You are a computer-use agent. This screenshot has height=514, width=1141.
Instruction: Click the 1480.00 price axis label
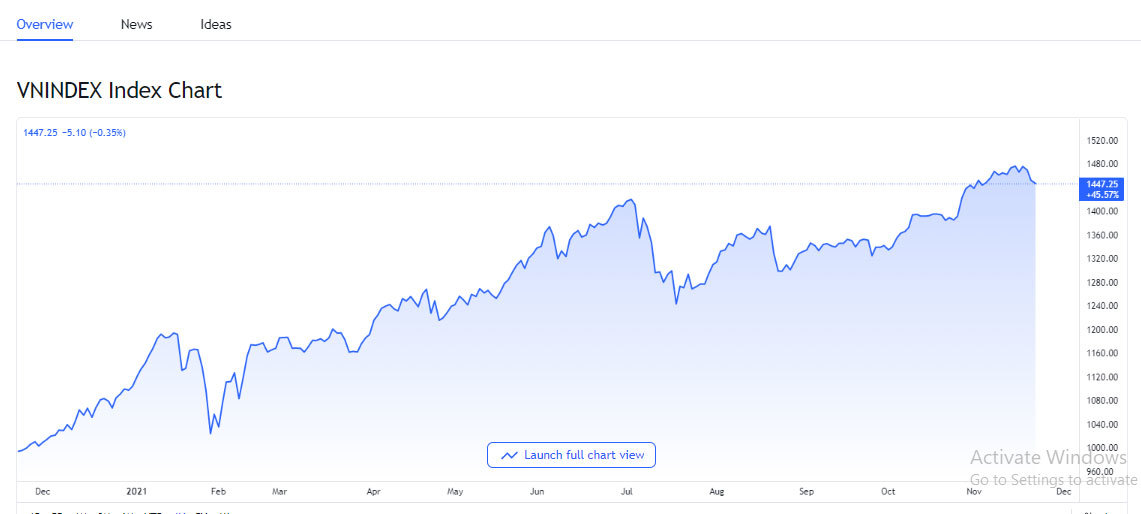point(1104,165)
